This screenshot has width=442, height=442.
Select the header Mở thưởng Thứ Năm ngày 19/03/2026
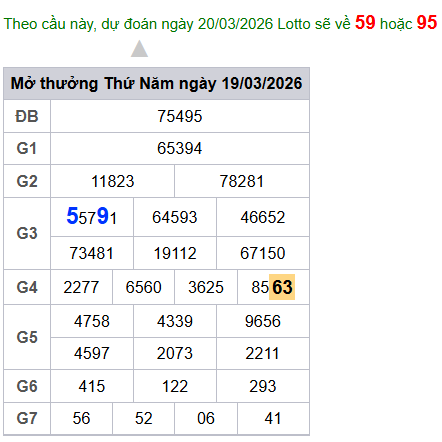pos(156,83)
